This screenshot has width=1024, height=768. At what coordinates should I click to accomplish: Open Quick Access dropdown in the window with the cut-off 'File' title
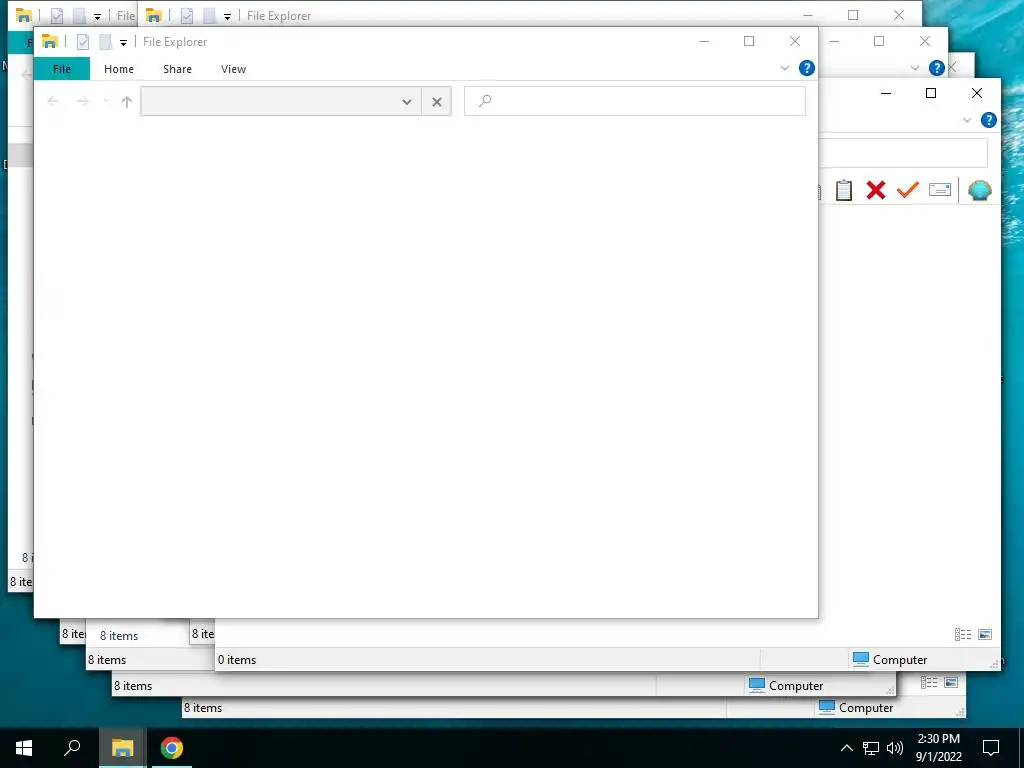pyautogui.click(x=97, y=17)
